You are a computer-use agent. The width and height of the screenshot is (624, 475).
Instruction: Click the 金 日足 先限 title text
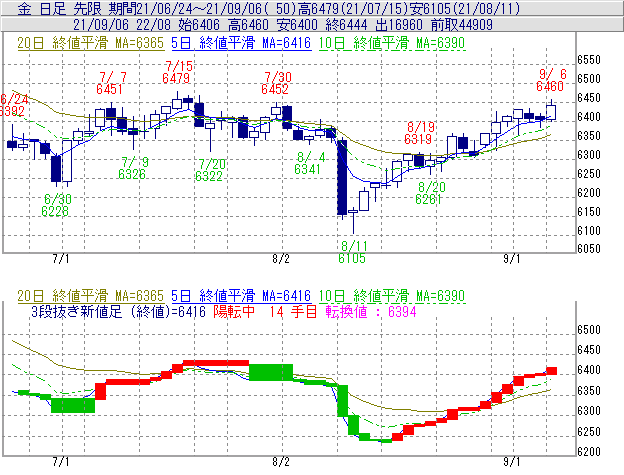[59, 8]
